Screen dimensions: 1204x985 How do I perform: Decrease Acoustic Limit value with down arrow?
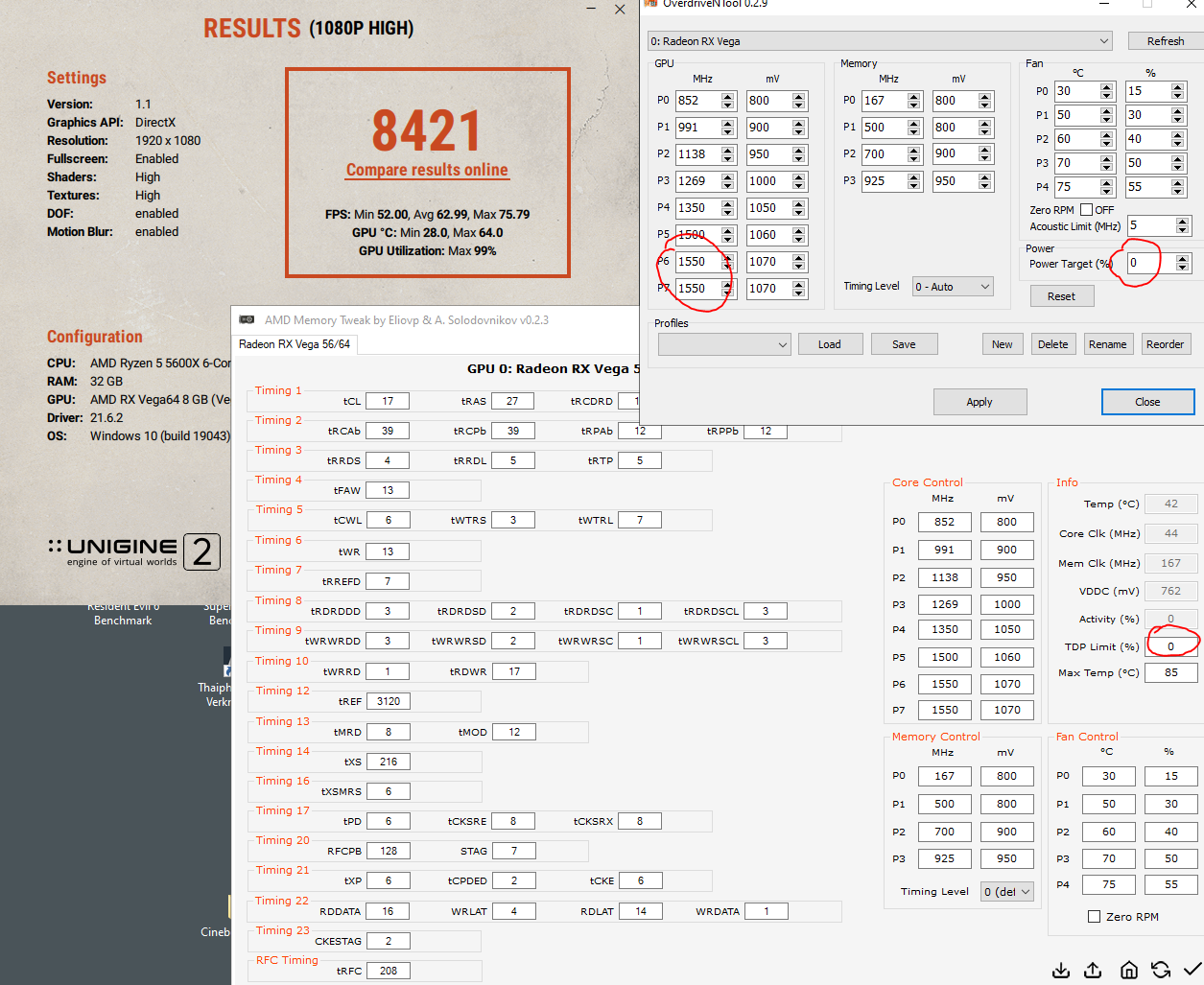[x=1183, y=230]
